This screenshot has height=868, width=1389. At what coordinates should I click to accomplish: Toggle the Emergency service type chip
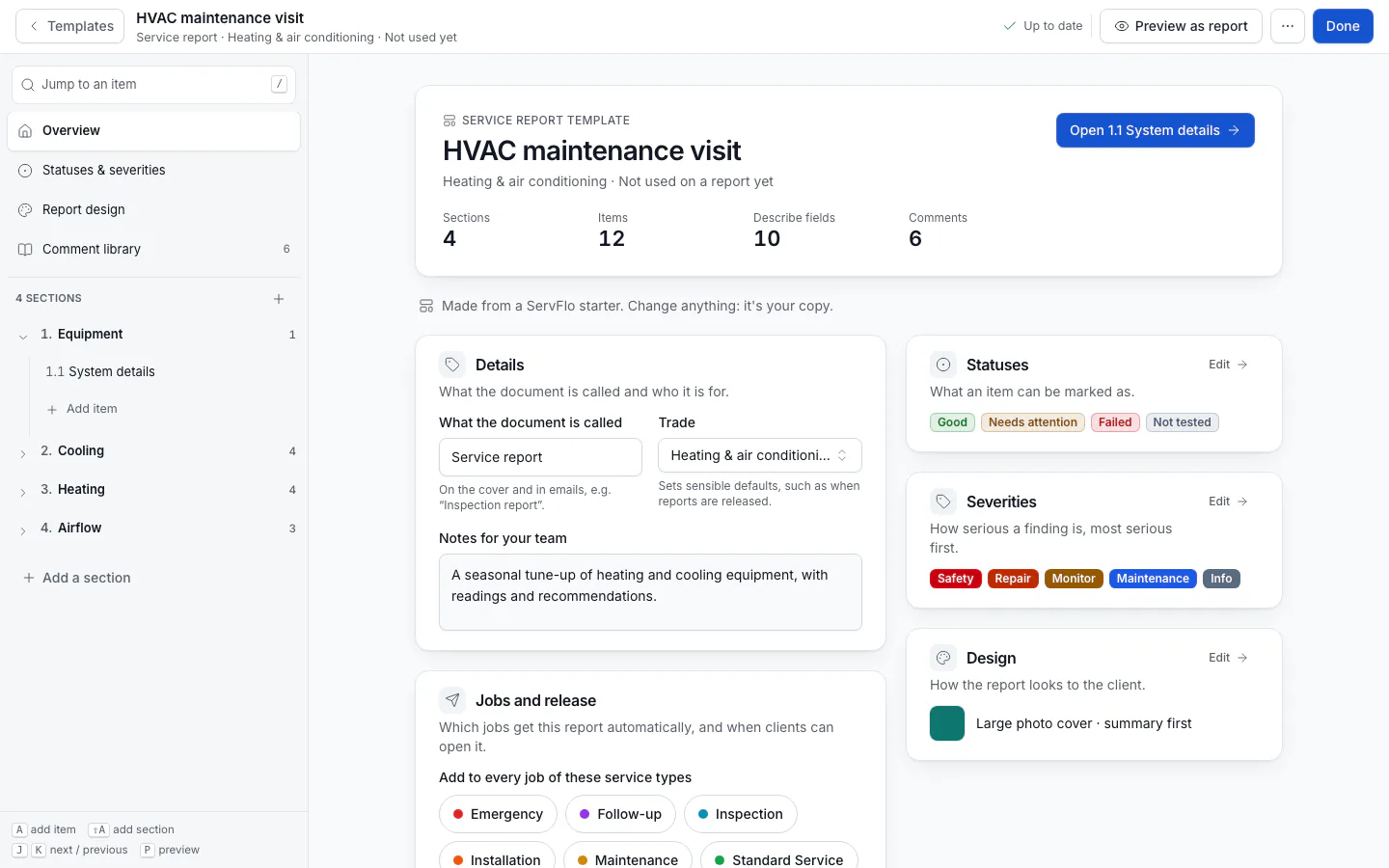(498, 814)
